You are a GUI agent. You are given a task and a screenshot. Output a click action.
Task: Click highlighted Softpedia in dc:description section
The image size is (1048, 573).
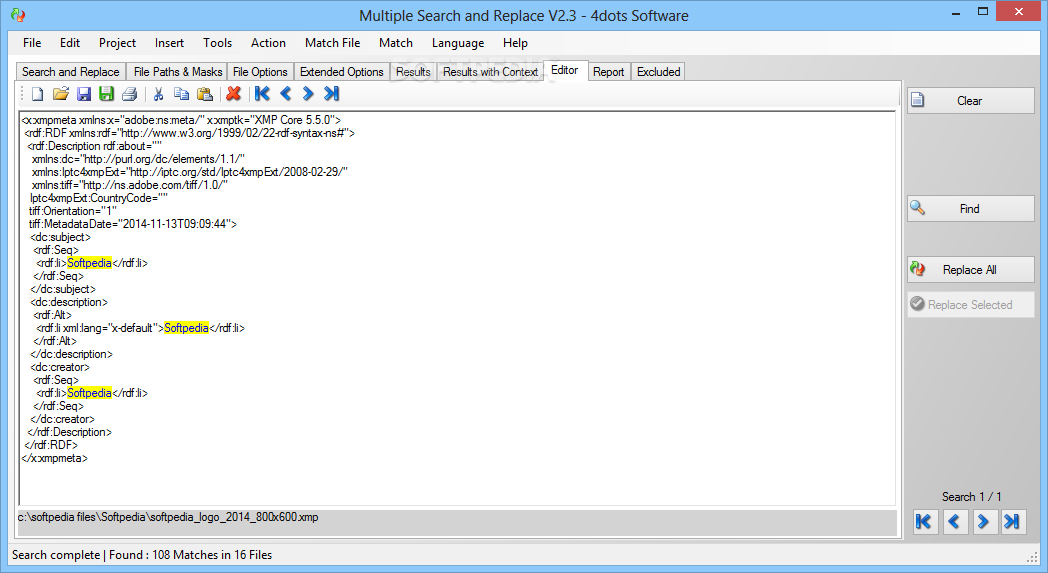pos(186,328)
